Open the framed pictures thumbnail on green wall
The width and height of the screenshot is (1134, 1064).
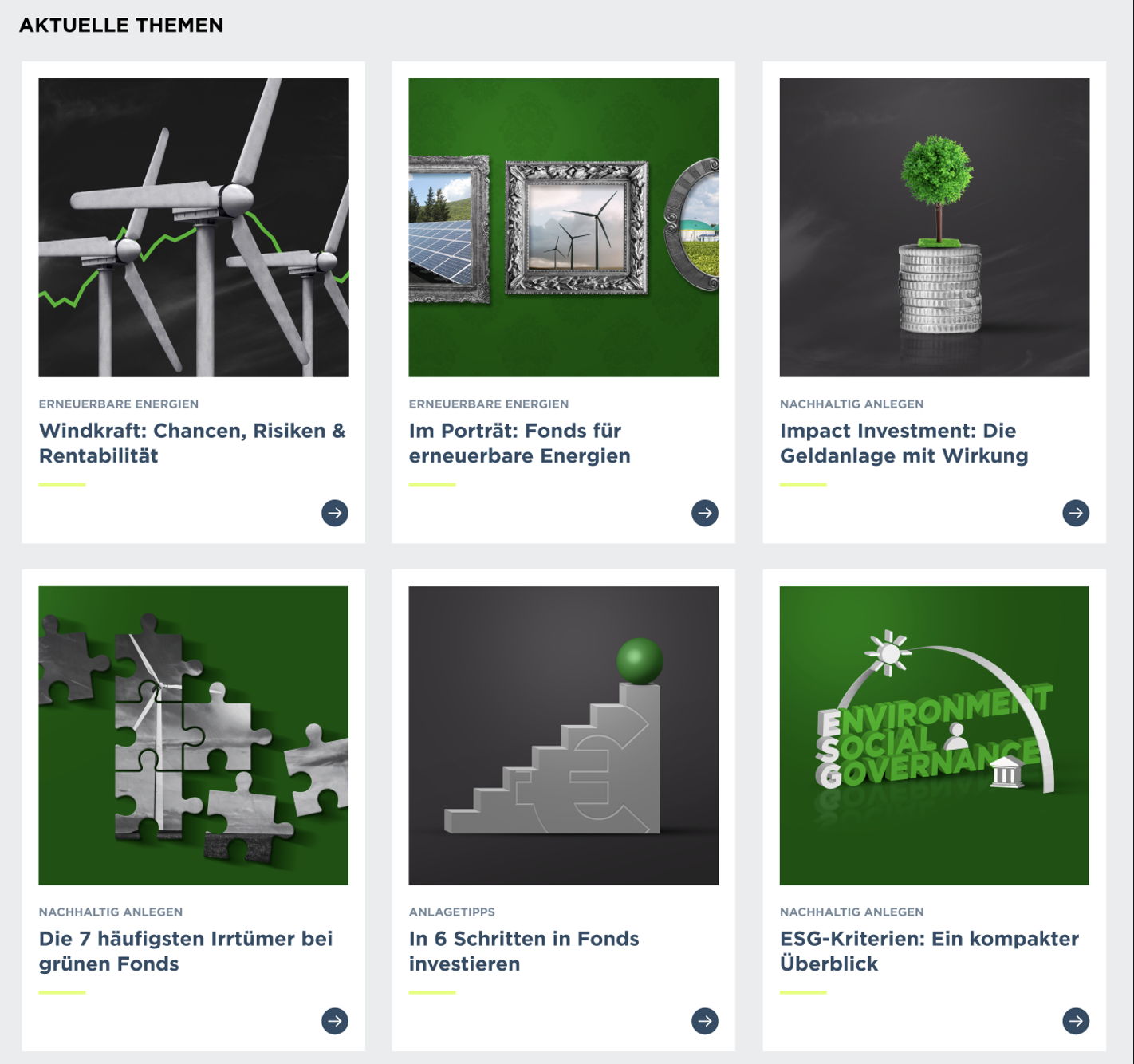click(x=564, y=227)
